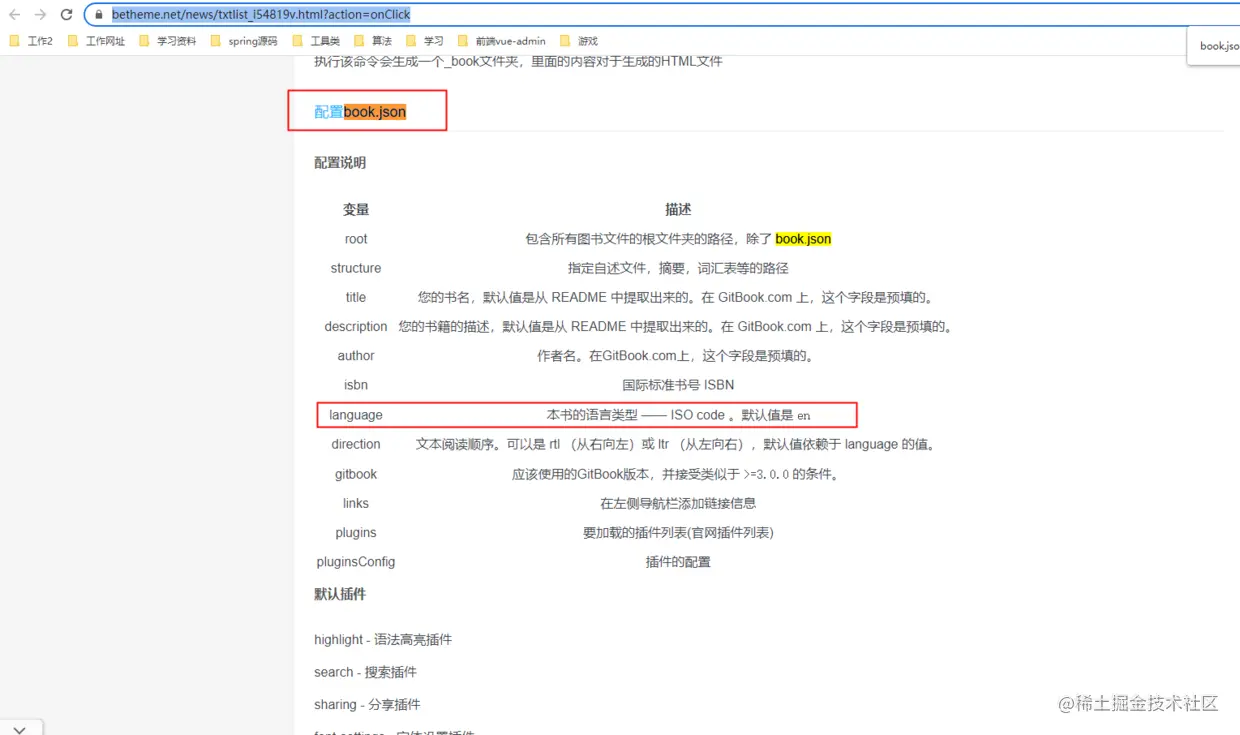The width and height of the screenshot is (1240, 735).
Task: Select the author variable cell
Action: coord(356,356)
